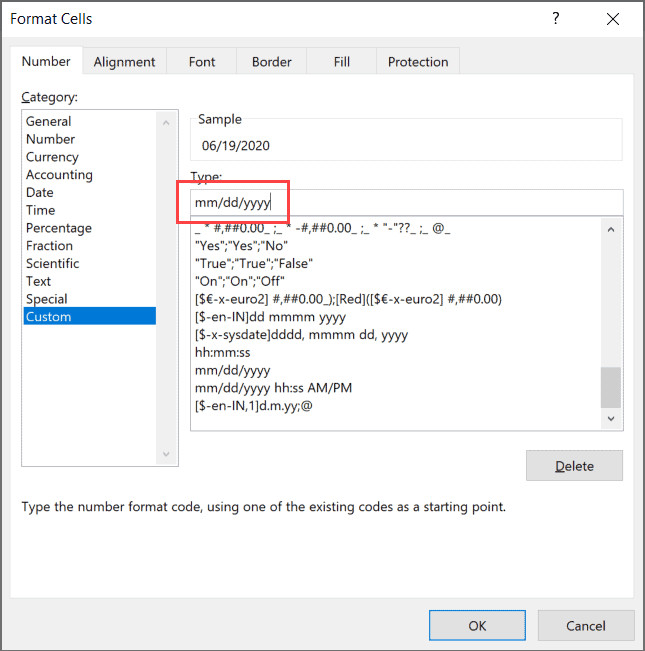Select the Fill tab
The width and height of the screenshot is (645, 651).
coord(342,62)
